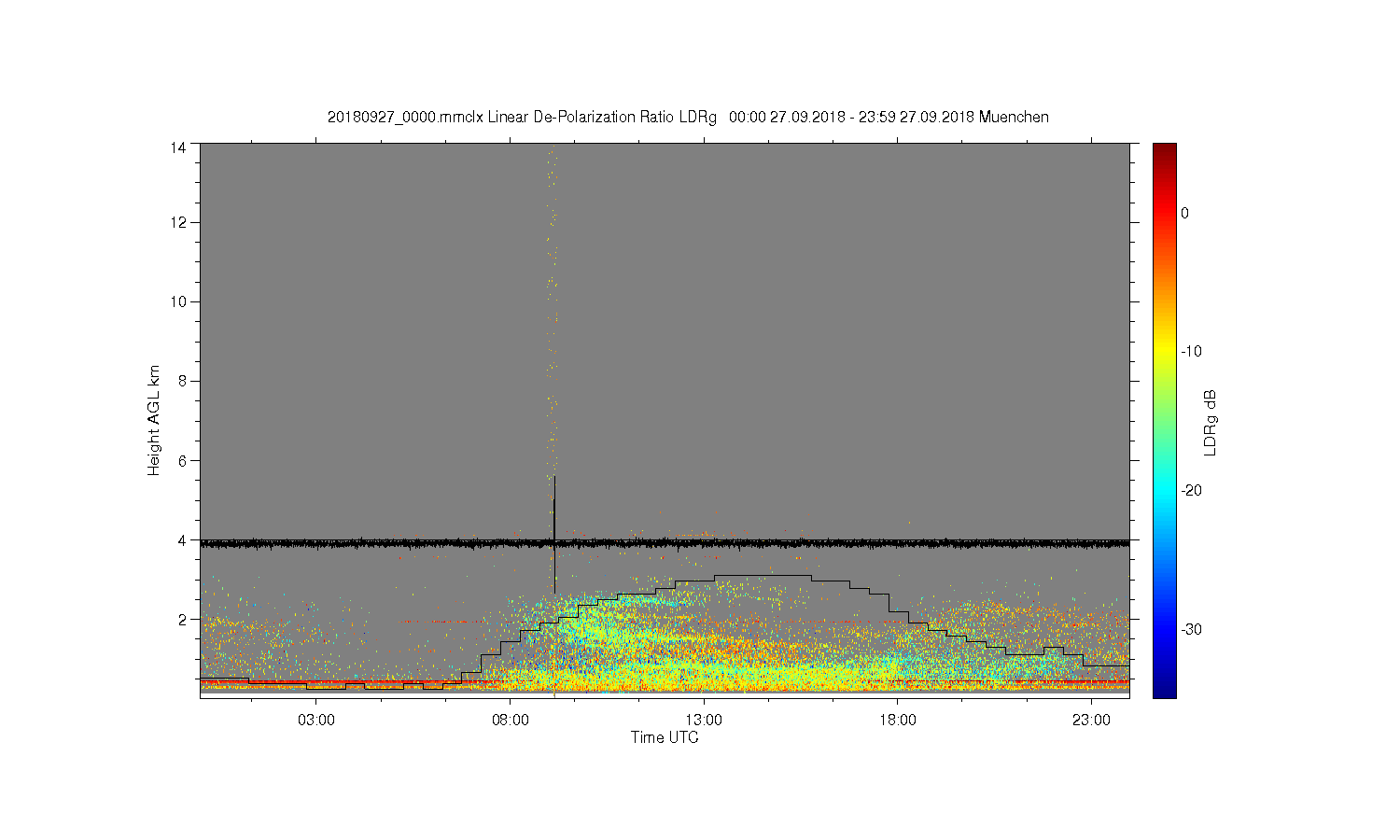Click the 10 height tick label

coord(178,301)
